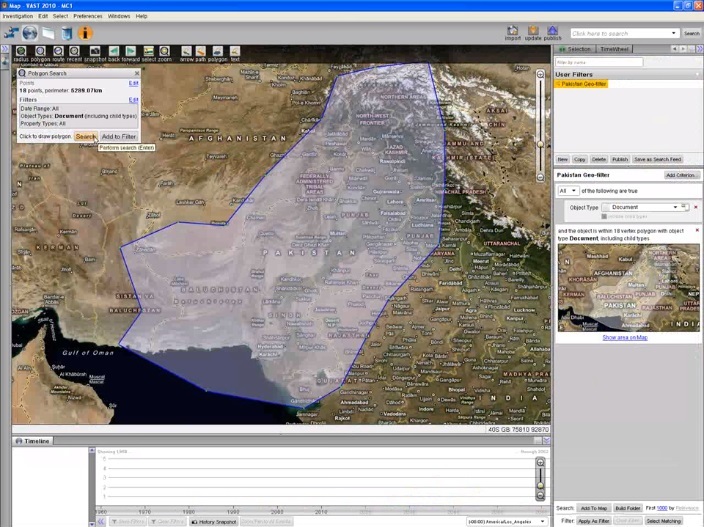
Task: Open the Edit menu
Action: point(43,16)
